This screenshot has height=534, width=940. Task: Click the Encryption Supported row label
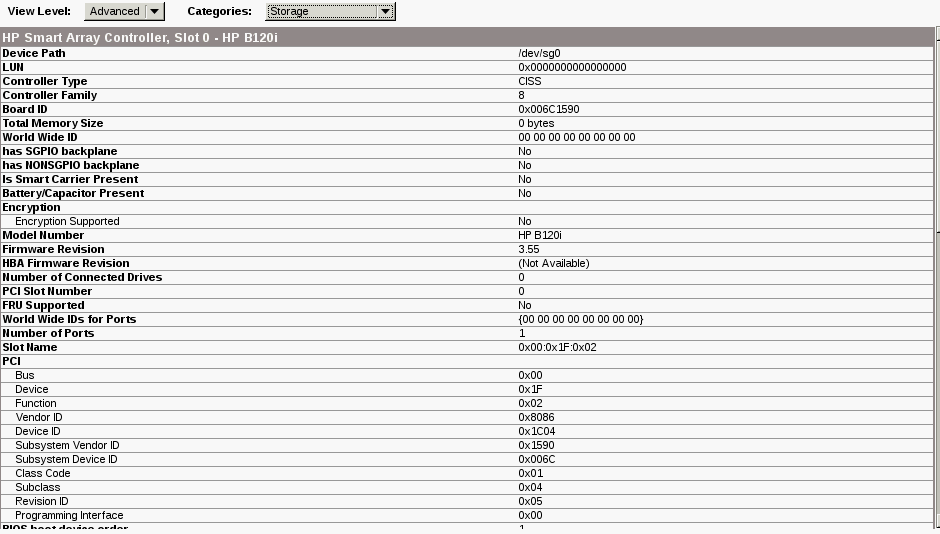tap(67, 221)
